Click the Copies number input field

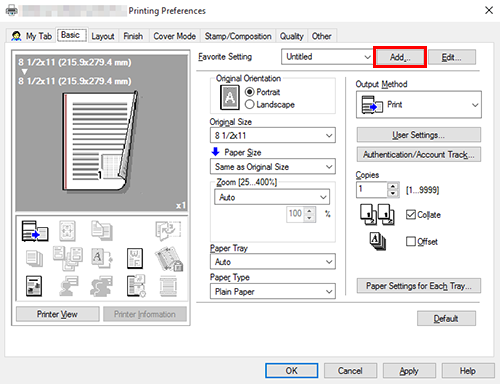[372, 190]
